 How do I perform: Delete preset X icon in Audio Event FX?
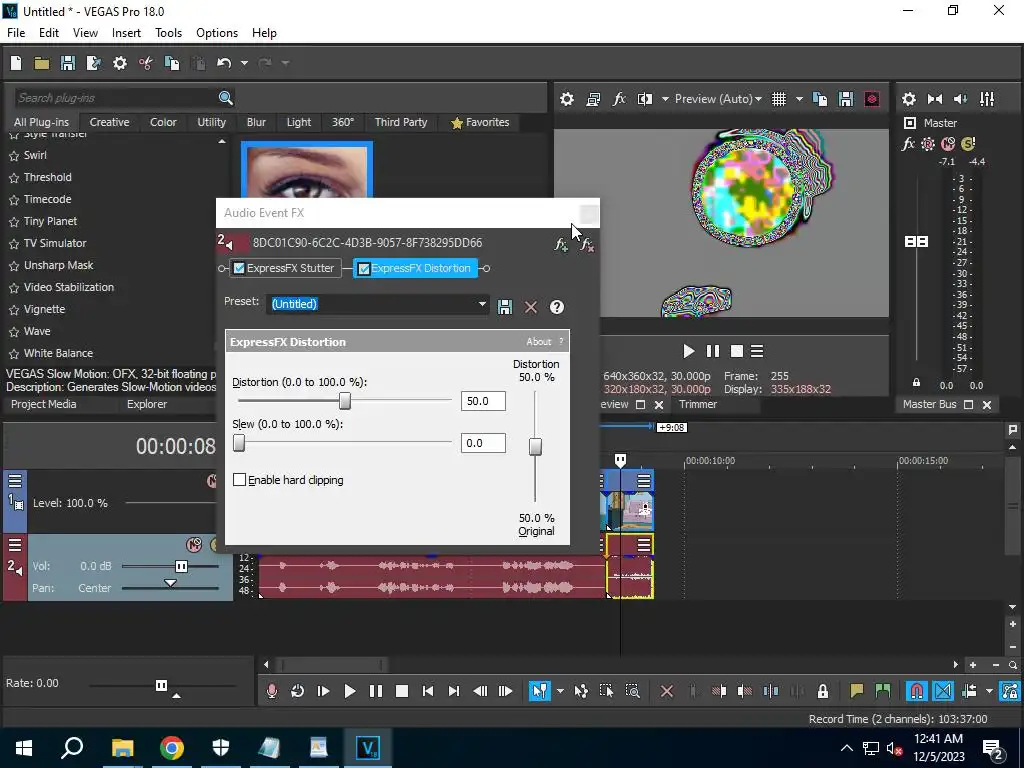(530, 307)
